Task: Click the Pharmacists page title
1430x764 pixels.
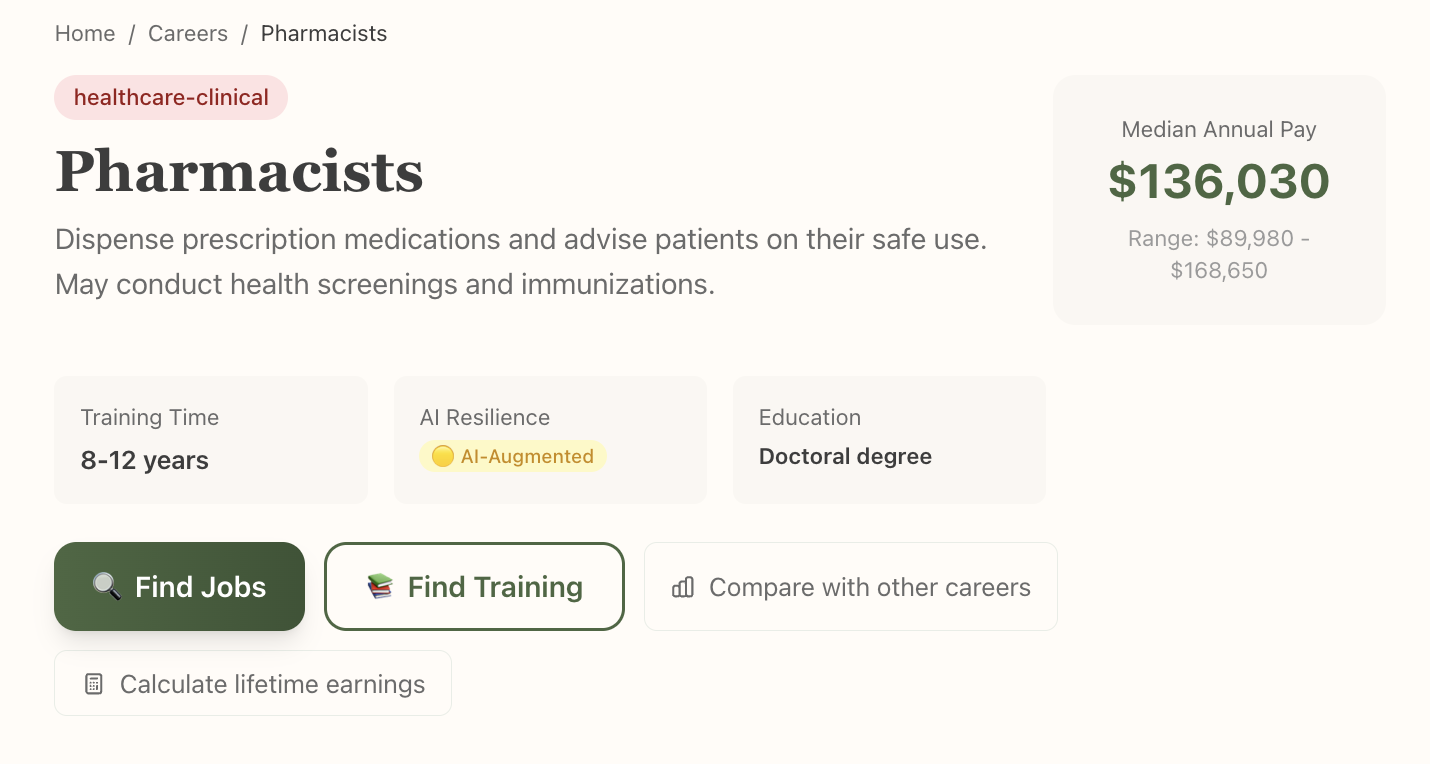Action: point(239,172)
